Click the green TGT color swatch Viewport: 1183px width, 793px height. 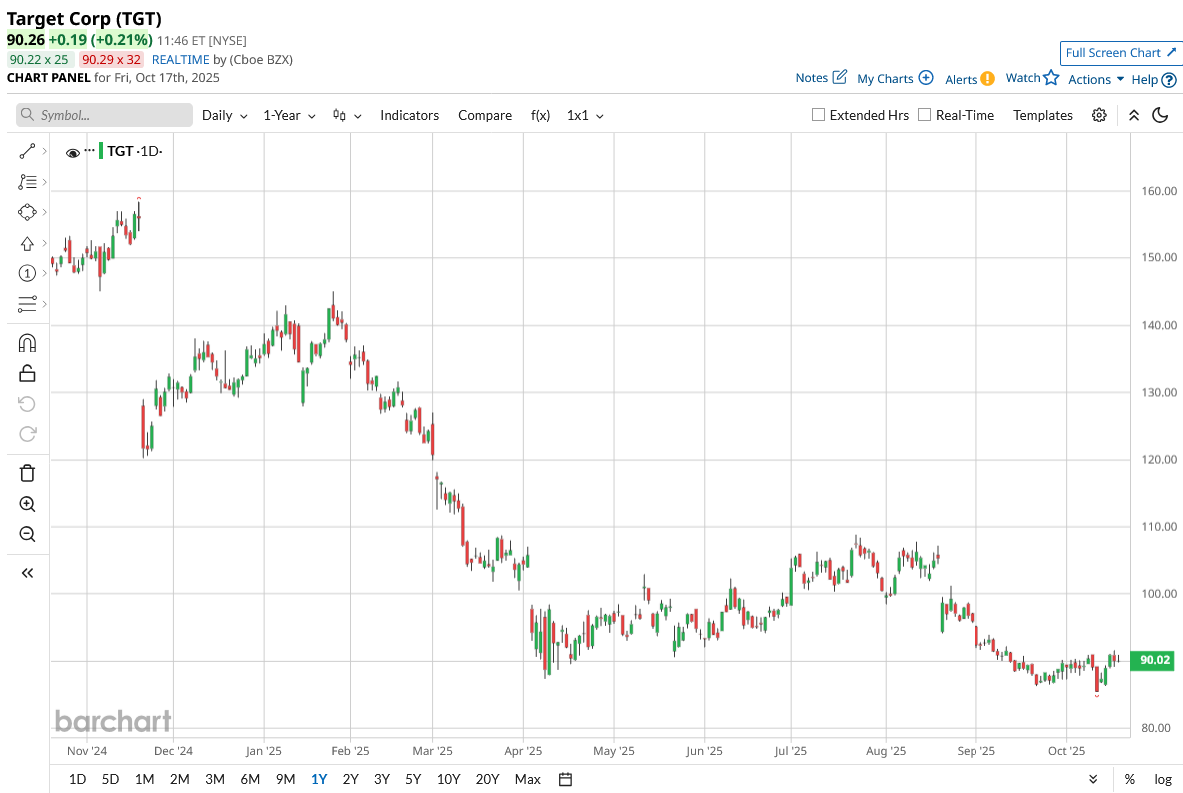click(100, 151)
